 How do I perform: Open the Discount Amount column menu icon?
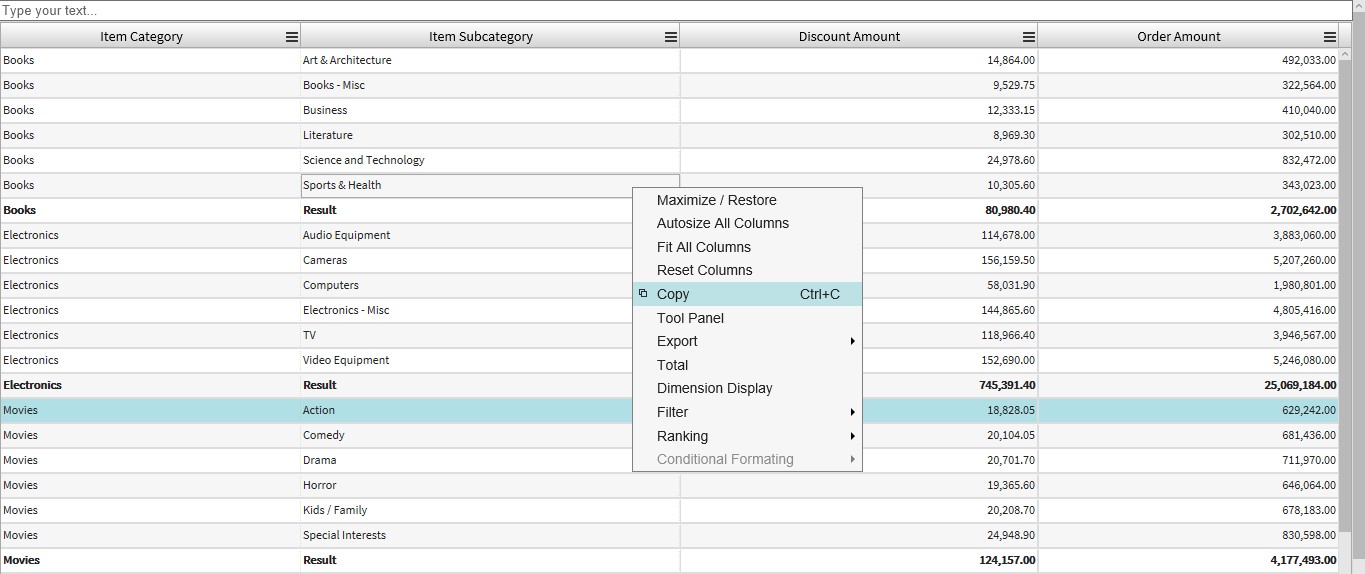pos(1029,37)
